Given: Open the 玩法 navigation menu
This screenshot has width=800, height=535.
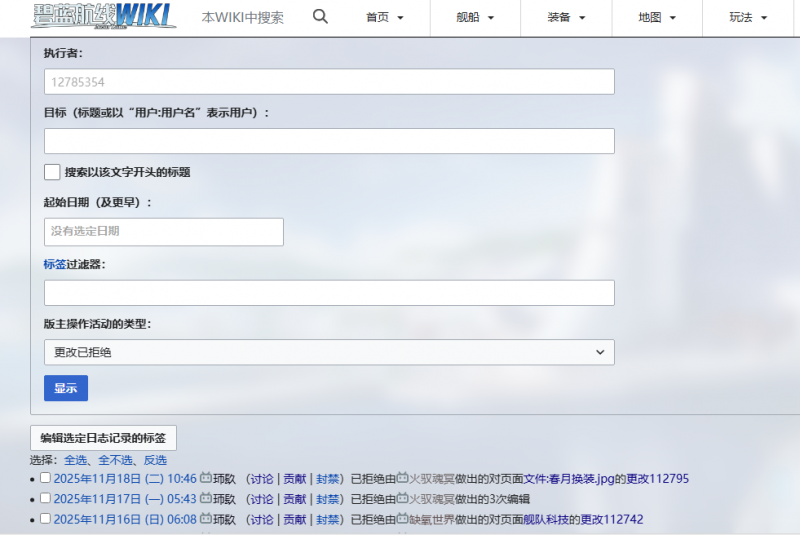Looking at the screenshot, I should [x=748, y=18].
